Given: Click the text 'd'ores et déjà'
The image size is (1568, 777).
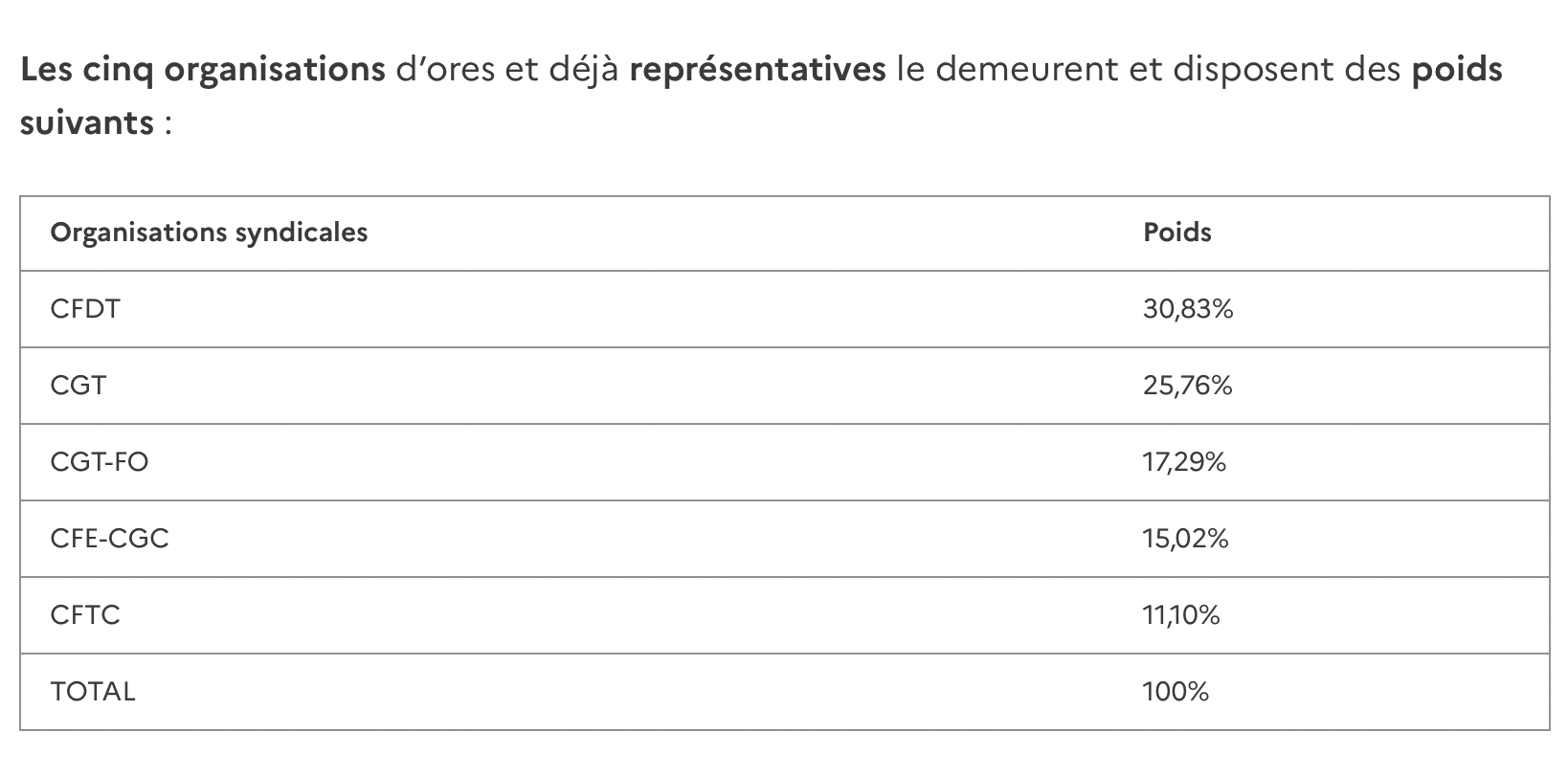Looking at the screenshot, I should point(507,71).
